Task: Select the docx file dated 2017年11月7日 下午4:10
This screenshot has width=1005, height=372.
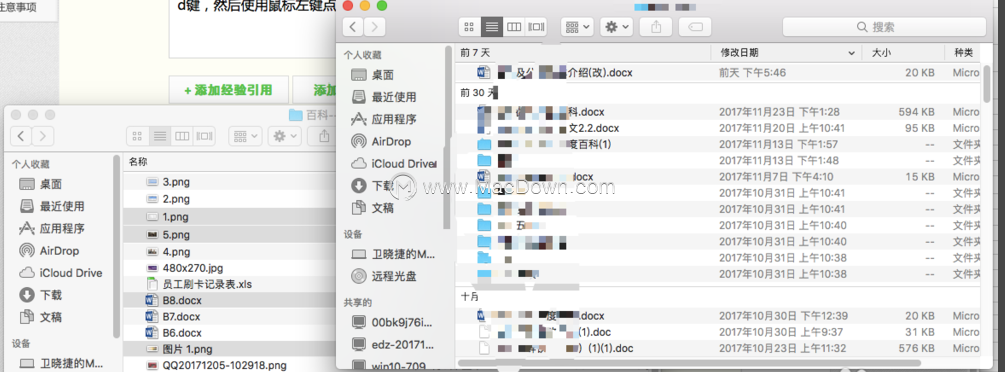Action: click(718, 176)
